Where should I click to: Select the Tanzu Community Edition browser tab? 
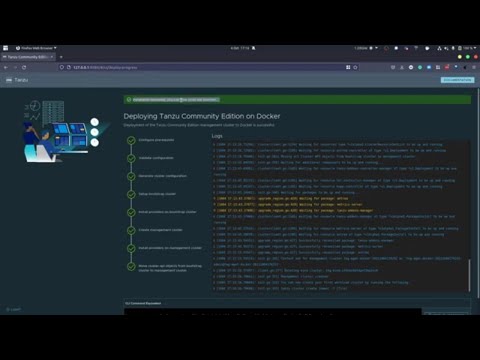tap(28, 57)
